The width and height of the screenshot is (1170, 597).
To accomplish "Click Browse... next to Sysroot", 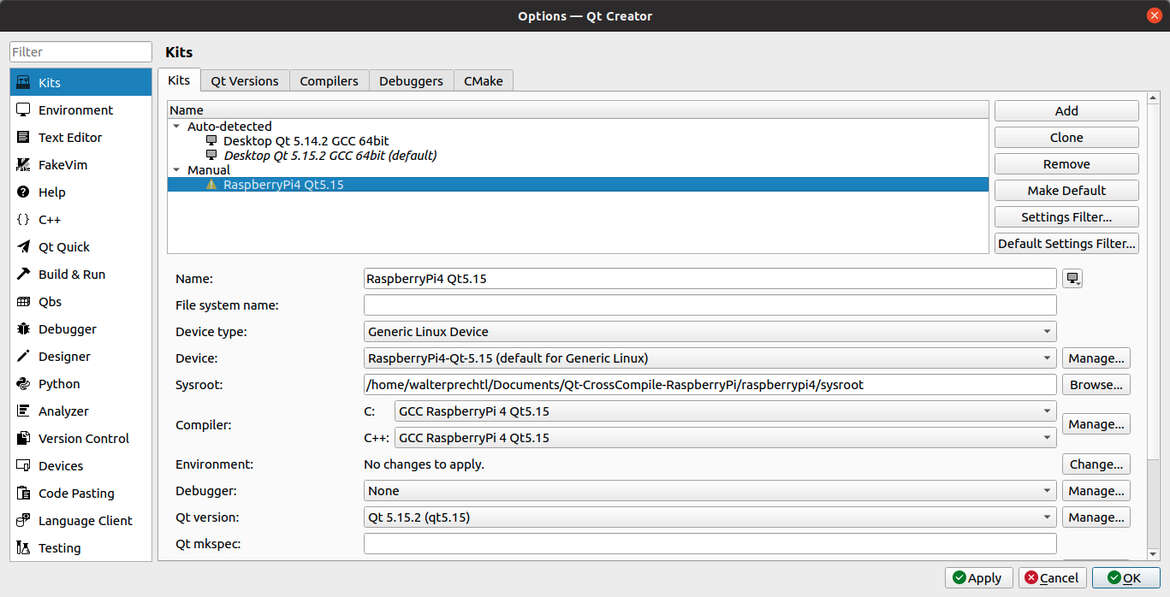I will [1096, 384].
